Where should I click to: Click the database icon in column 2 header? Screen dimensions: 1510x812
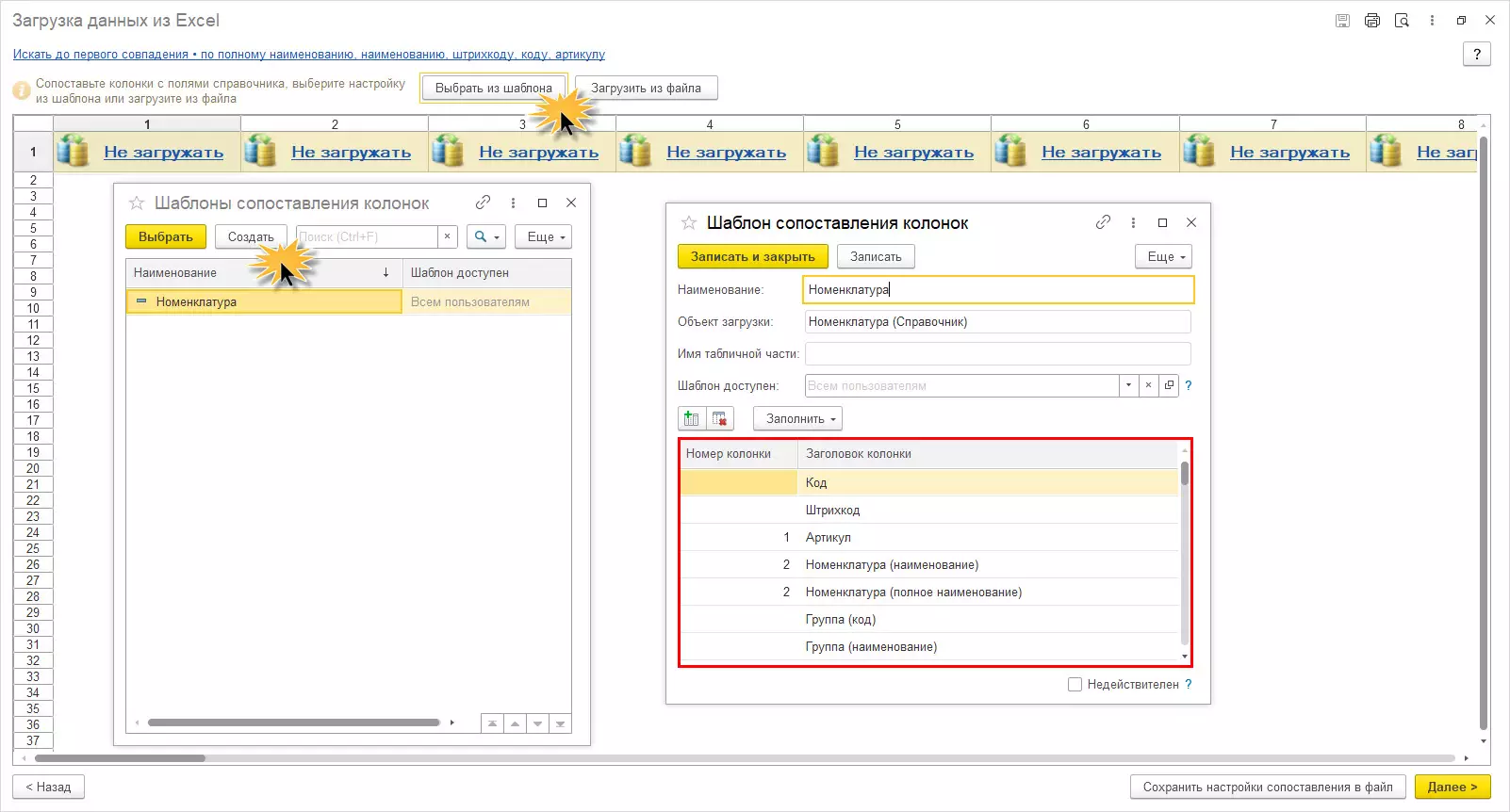(261, 151)
